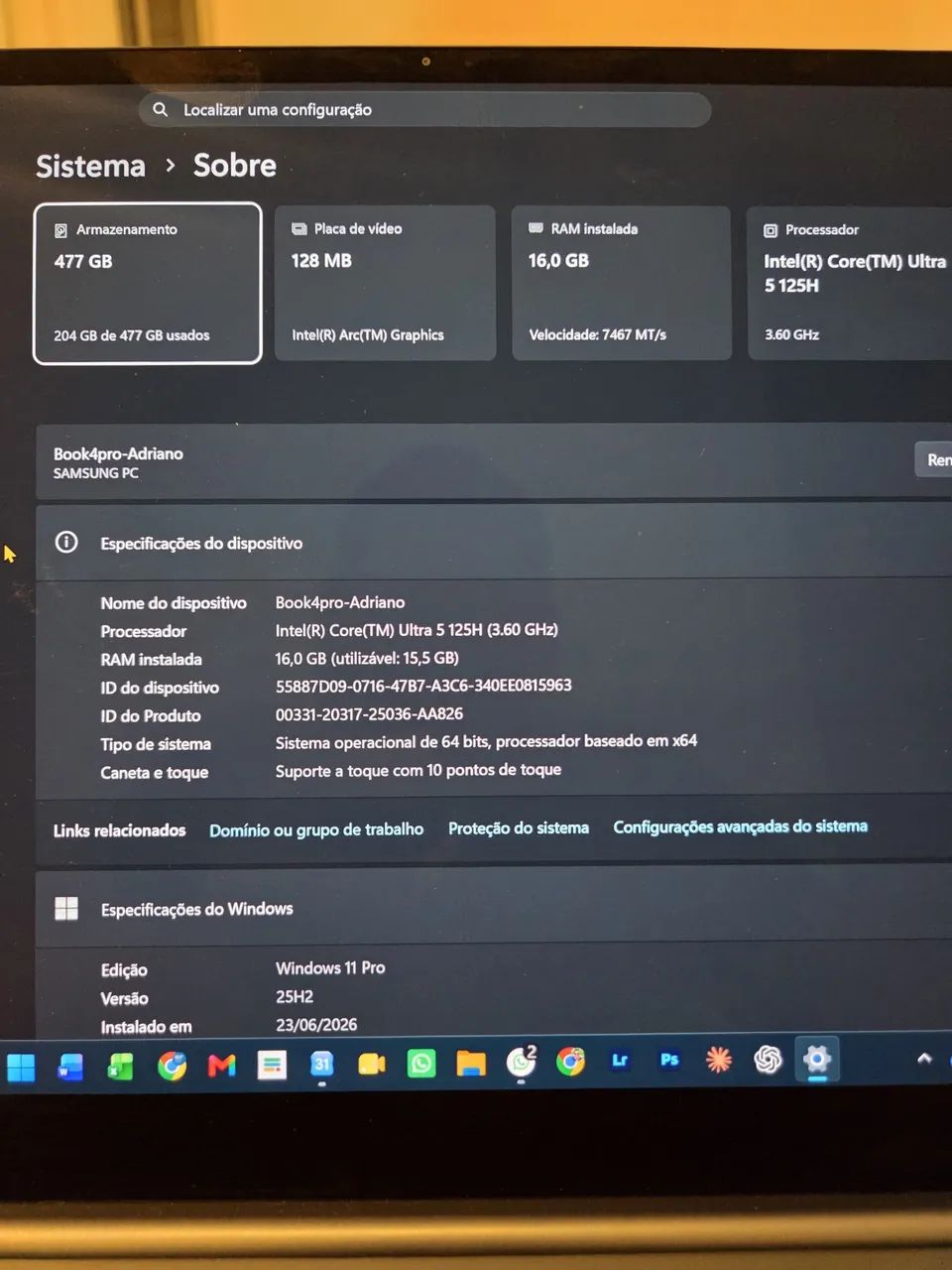952x1270 pixels.
Task: Open the Armazenamento 477 GB card
Action: [x=148, y=284]
